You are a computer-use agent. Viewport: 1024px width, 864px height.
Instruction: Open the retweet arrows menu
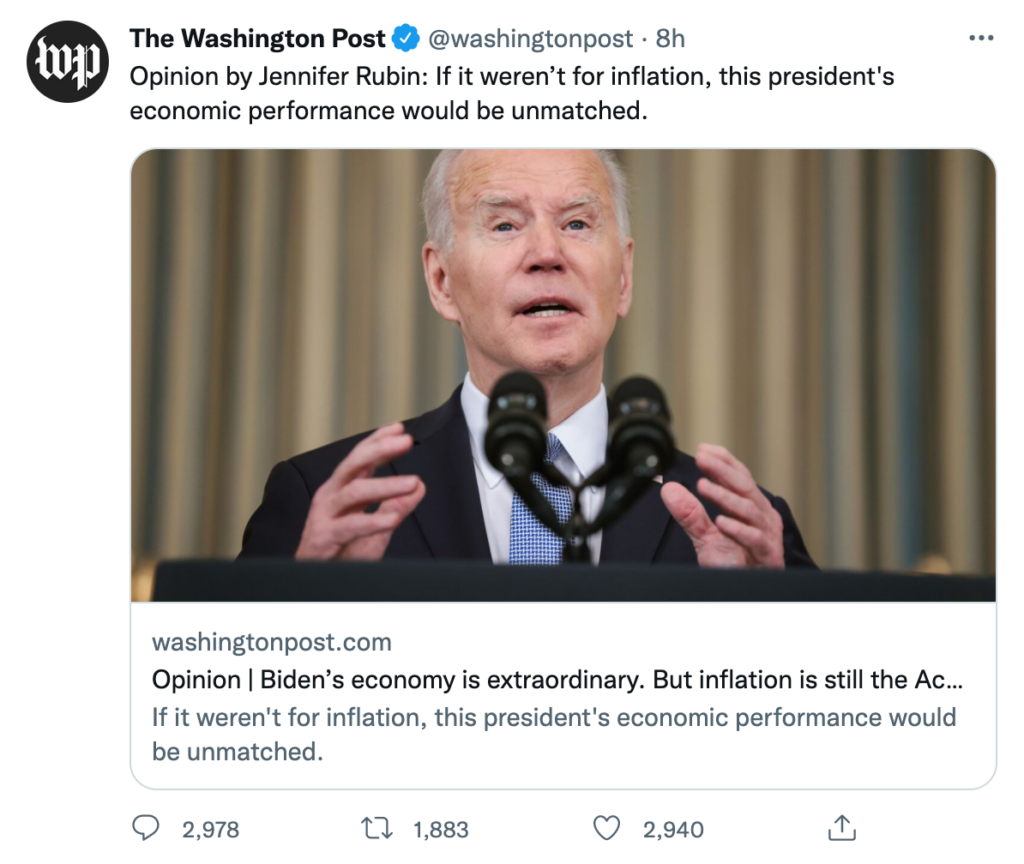pos(377,827)
